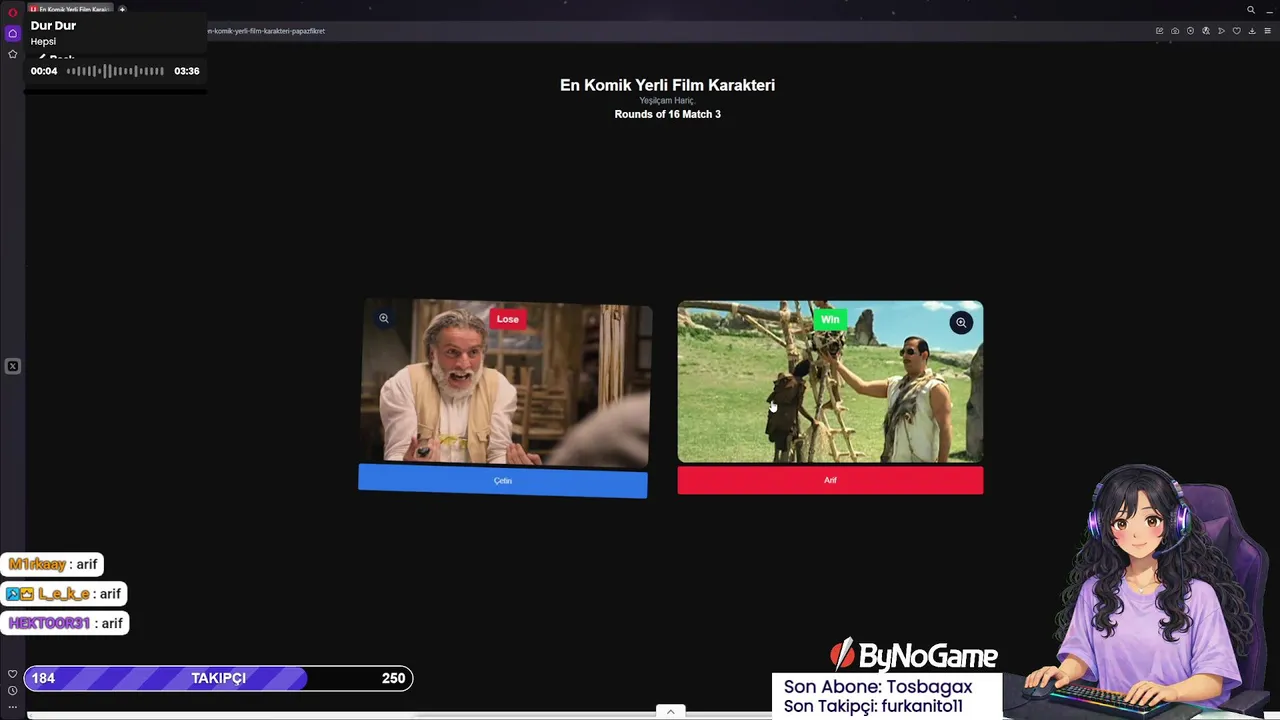
Task: Click L_e_k_e's chat message
Action: pos(63,593)
